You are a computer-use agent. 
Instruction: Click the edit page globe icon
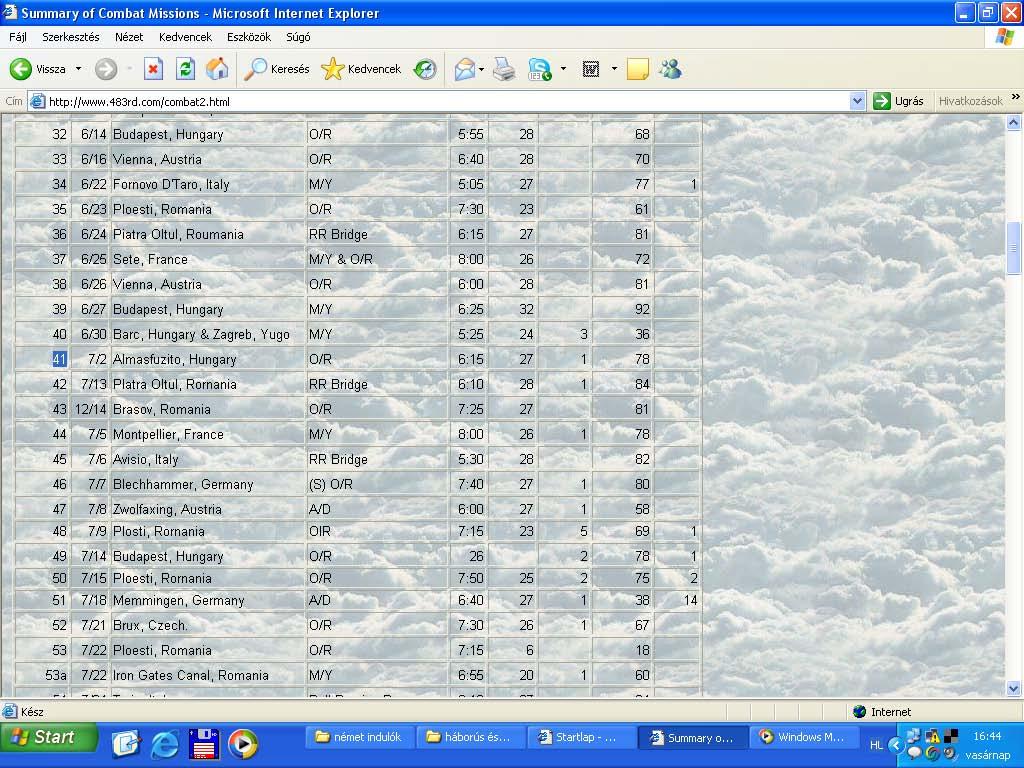click(540, 69)
